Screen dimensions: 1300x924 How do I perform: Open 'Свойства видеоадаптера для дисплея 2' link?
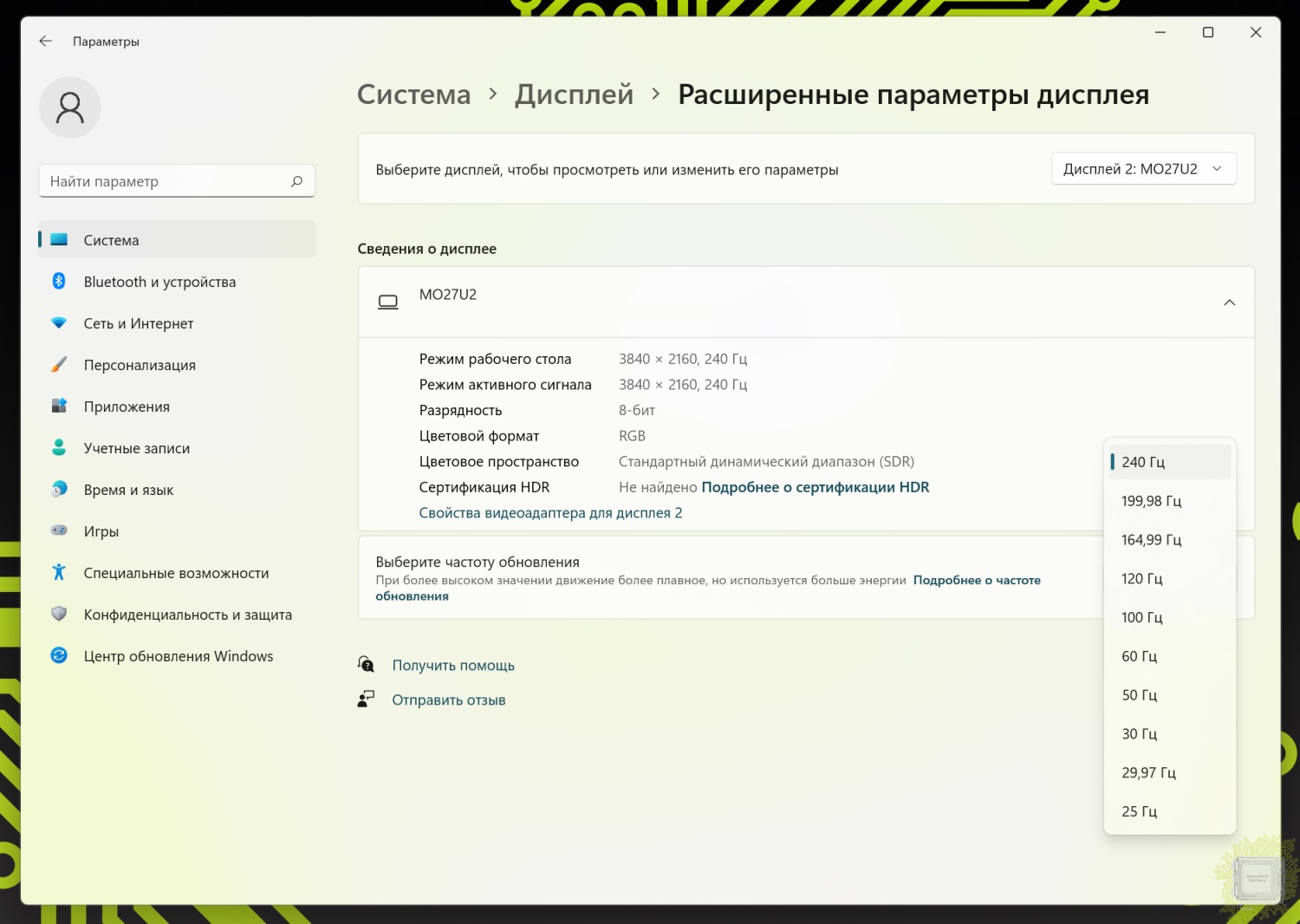coord(550,513)
